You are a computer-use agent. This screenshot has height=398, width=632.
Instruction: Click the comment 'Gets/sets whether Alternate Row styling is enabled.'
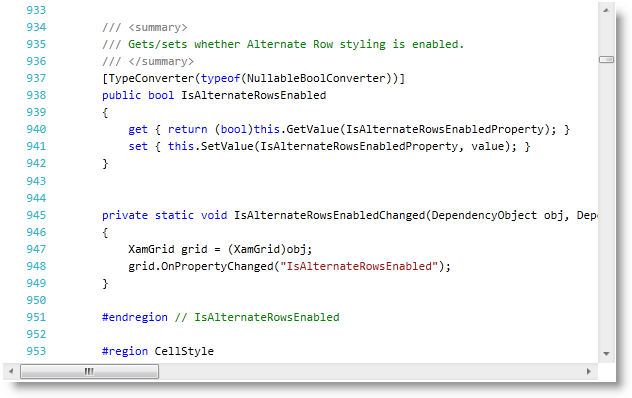296,44
